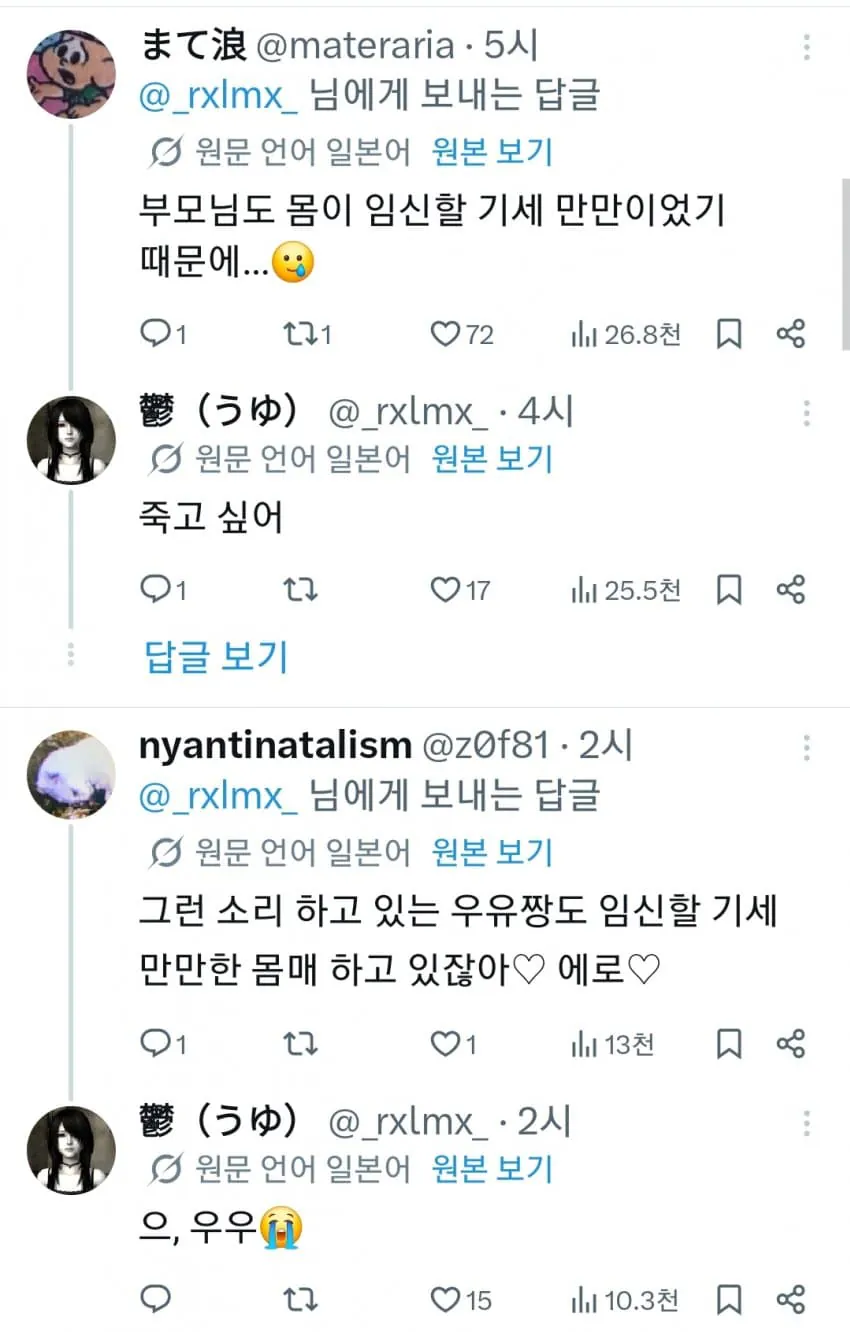
Task: Bookmark the nyantinatalism reply
Action: 729,1044
